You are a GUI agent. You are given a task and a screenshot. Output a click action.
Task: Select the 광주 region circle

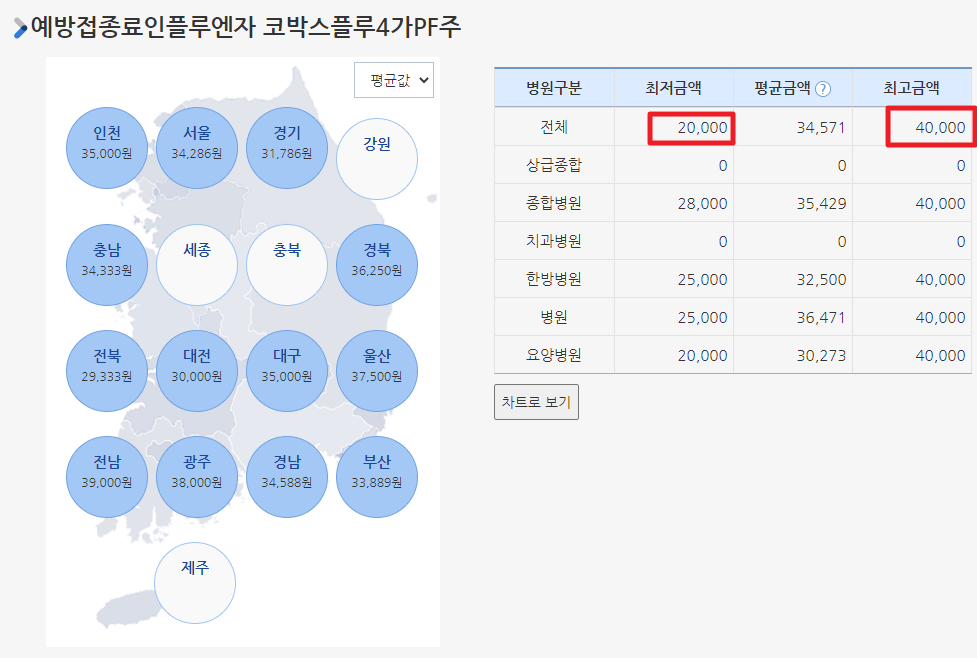197,477
